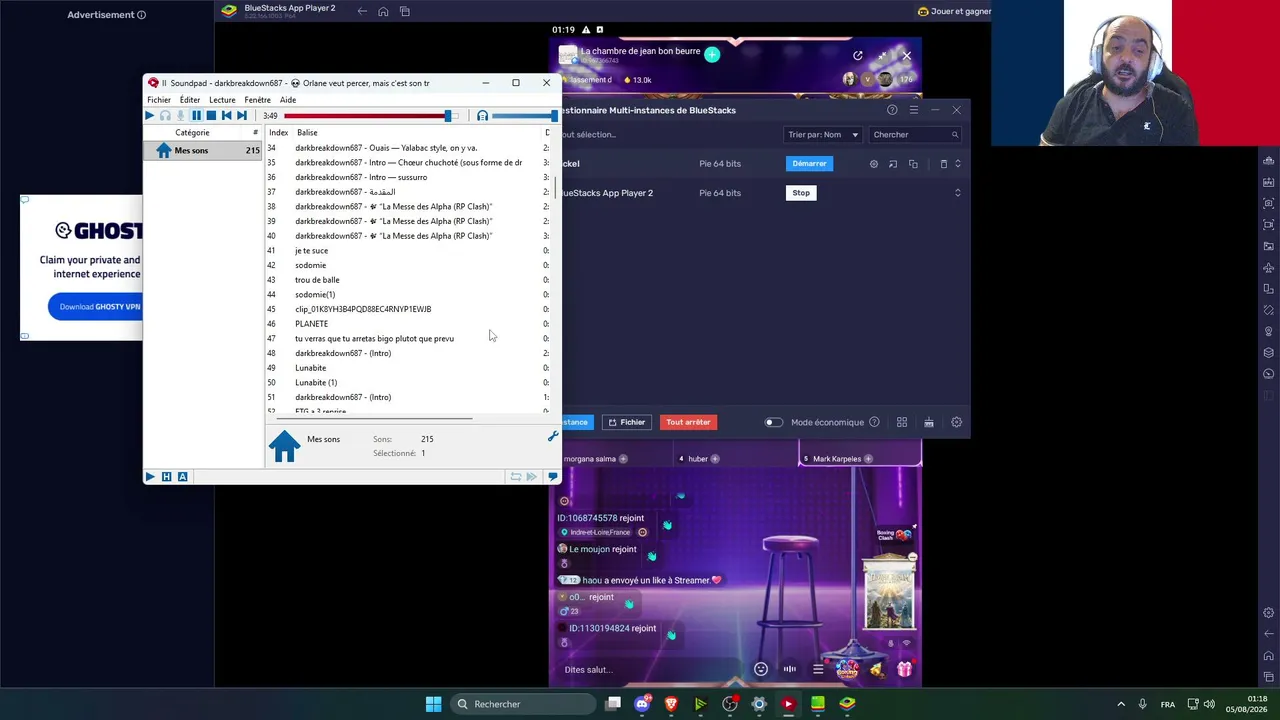Image resolution: width=1280 pixels, height=720 pixels.
Task: Select 'tu verras que tu arretas bigo plutot que prevu'
Action: [407, 339]
